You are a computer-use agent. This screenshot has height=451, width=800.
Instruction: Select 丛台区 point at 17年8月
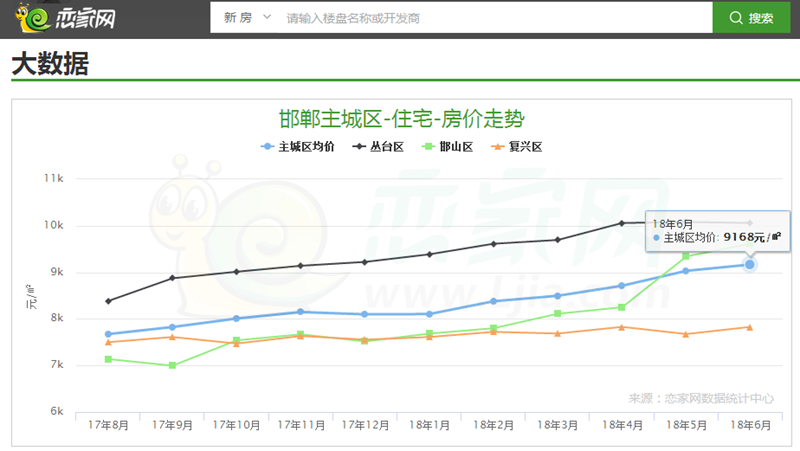point(108,301)
